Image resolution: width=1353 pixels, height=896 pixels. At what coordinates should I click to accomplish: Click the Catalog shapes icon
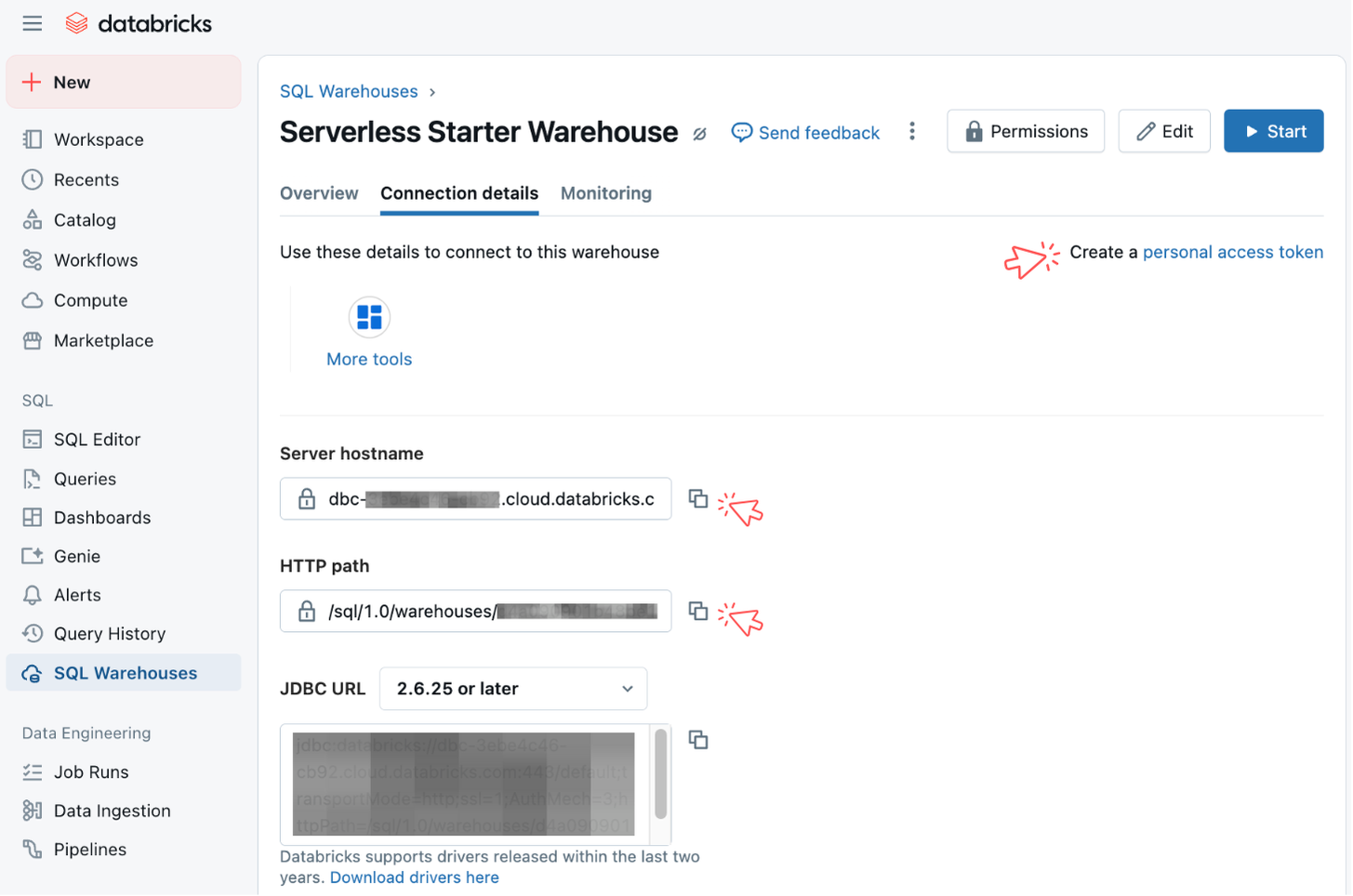[x=33, y=220]
